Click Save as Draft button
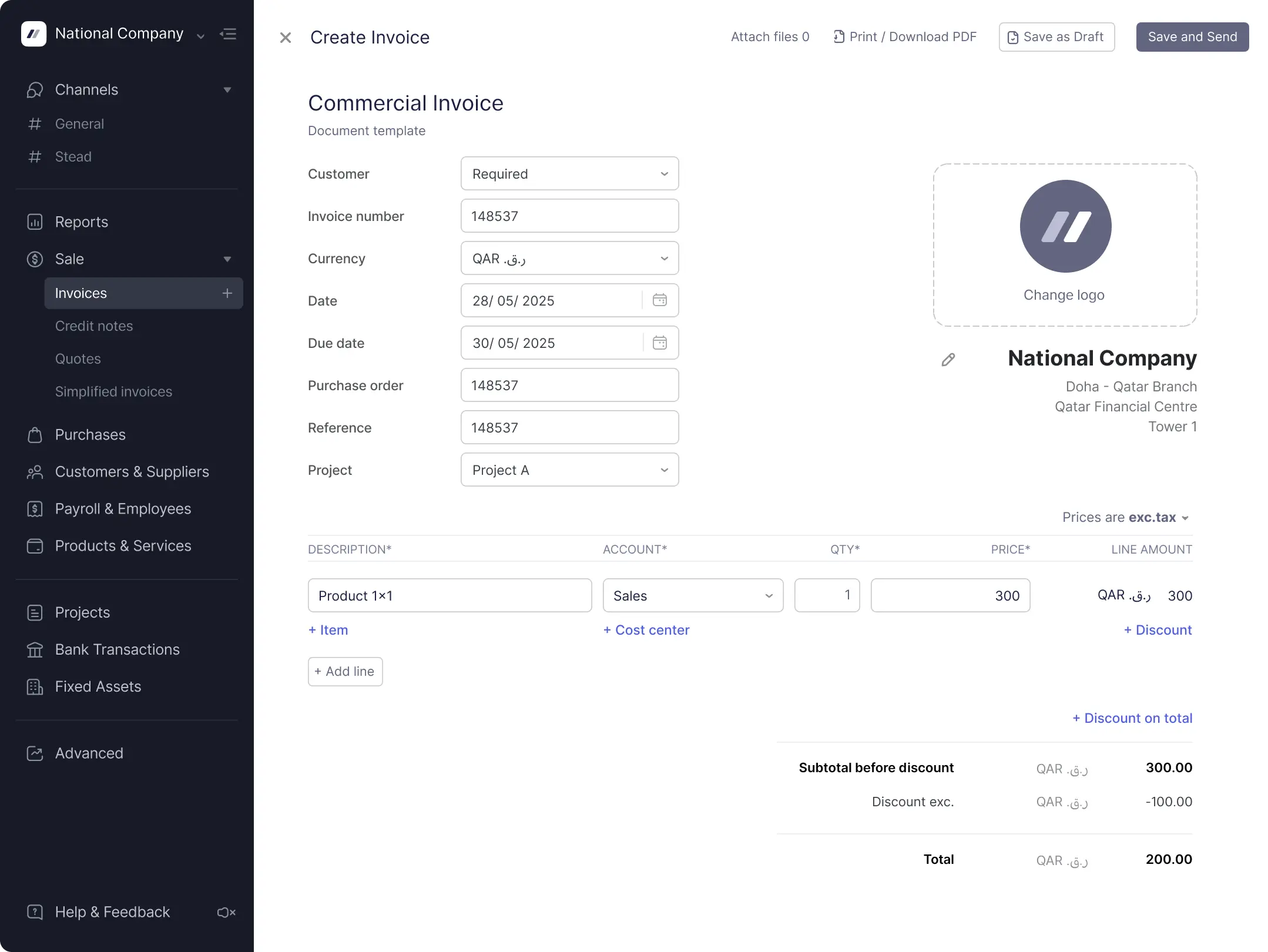The image size is (1268, 952). (1056, 37)
